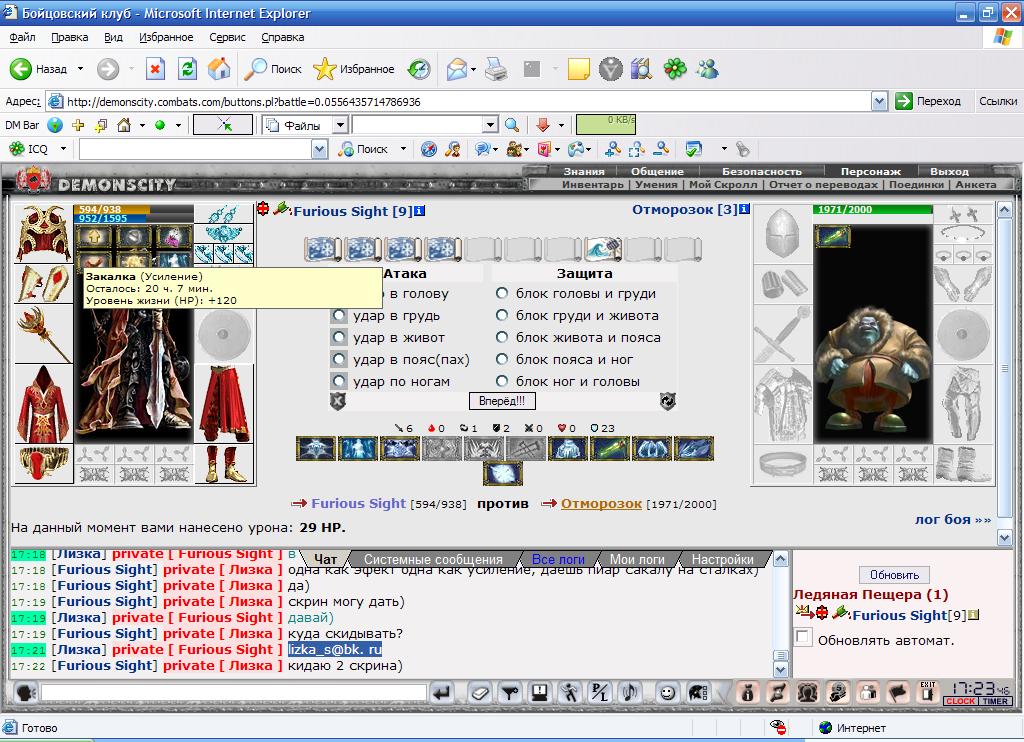Switch to the Мои логи tab
Viewport: 1024px width, 742px height.
pyautogui.click(x=637, y=559)
